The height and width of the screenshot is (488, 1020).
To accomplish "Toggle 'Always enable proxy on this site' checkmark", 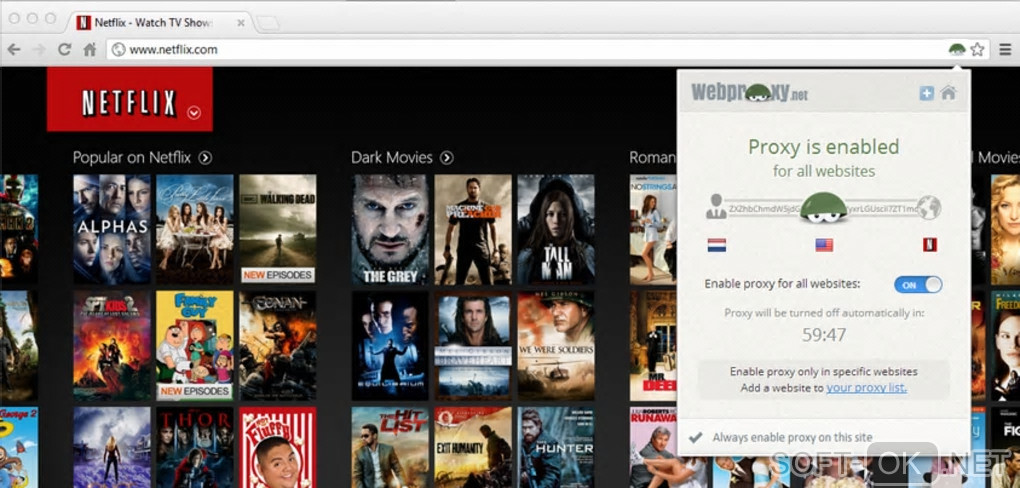I will point(695,438).
